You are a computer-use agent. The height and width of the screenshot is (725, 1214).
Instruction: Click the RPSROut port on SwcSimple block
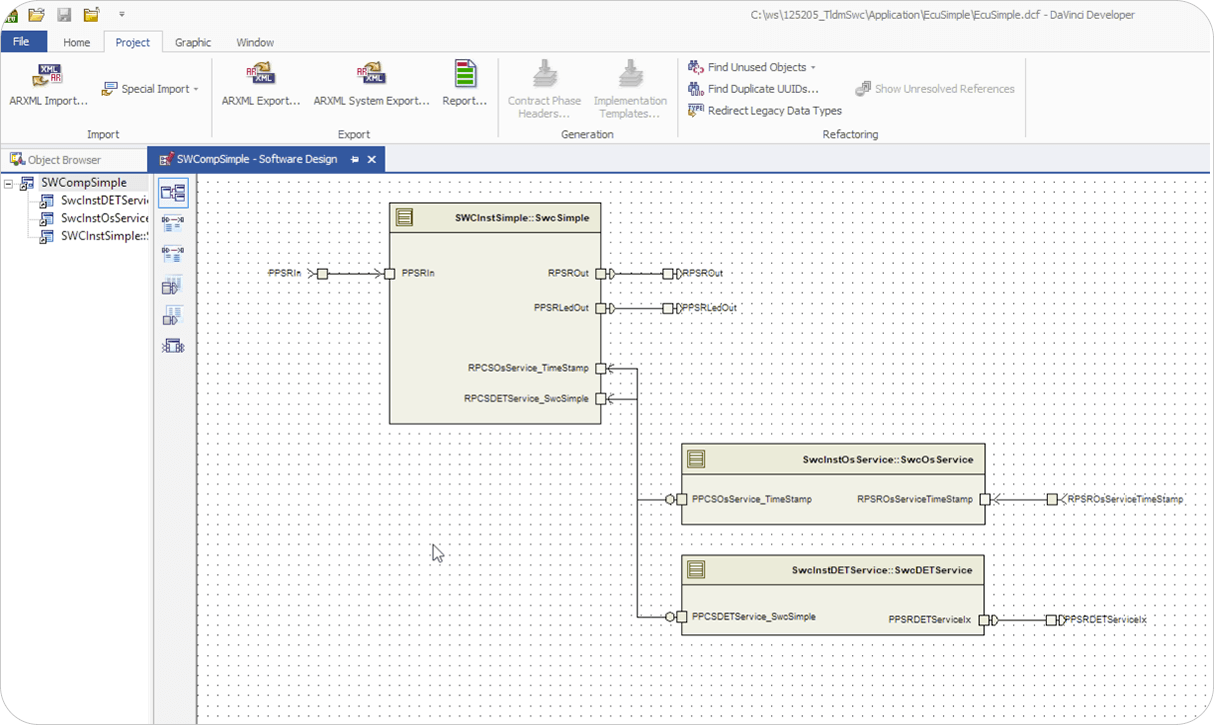pos(601,273)
